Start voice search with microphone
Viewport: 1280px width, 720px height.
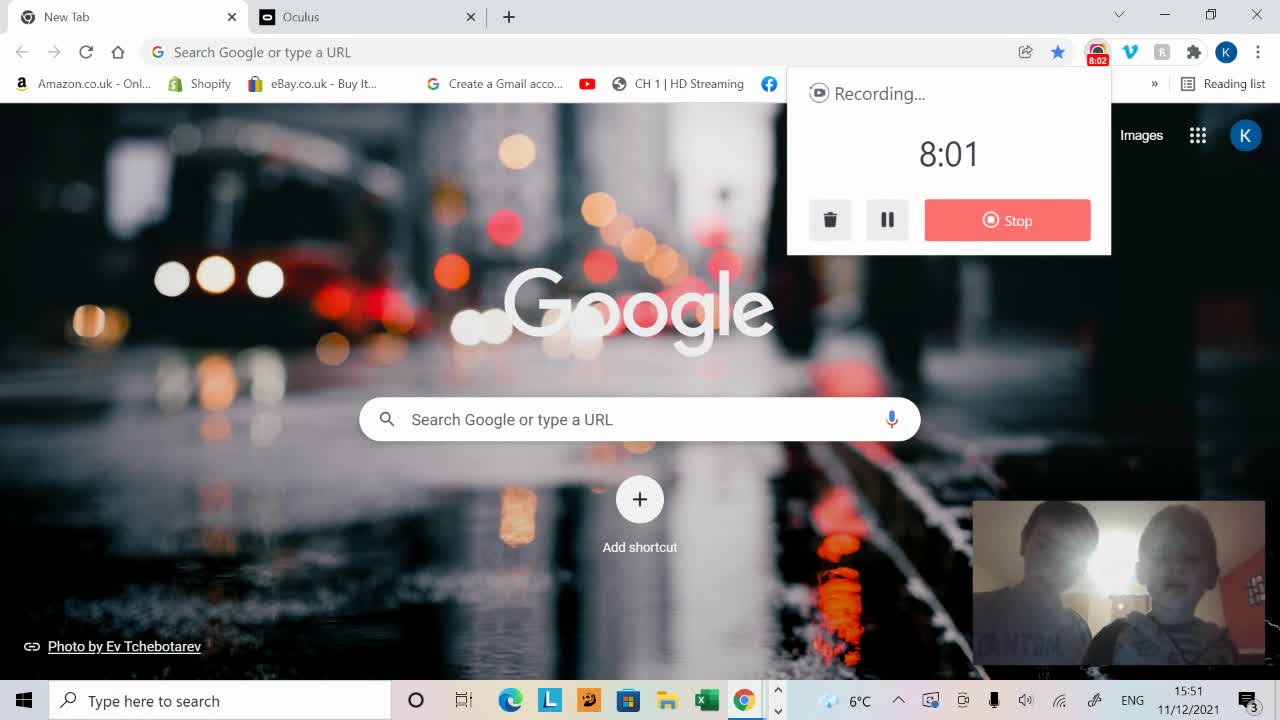pos(891,420)
